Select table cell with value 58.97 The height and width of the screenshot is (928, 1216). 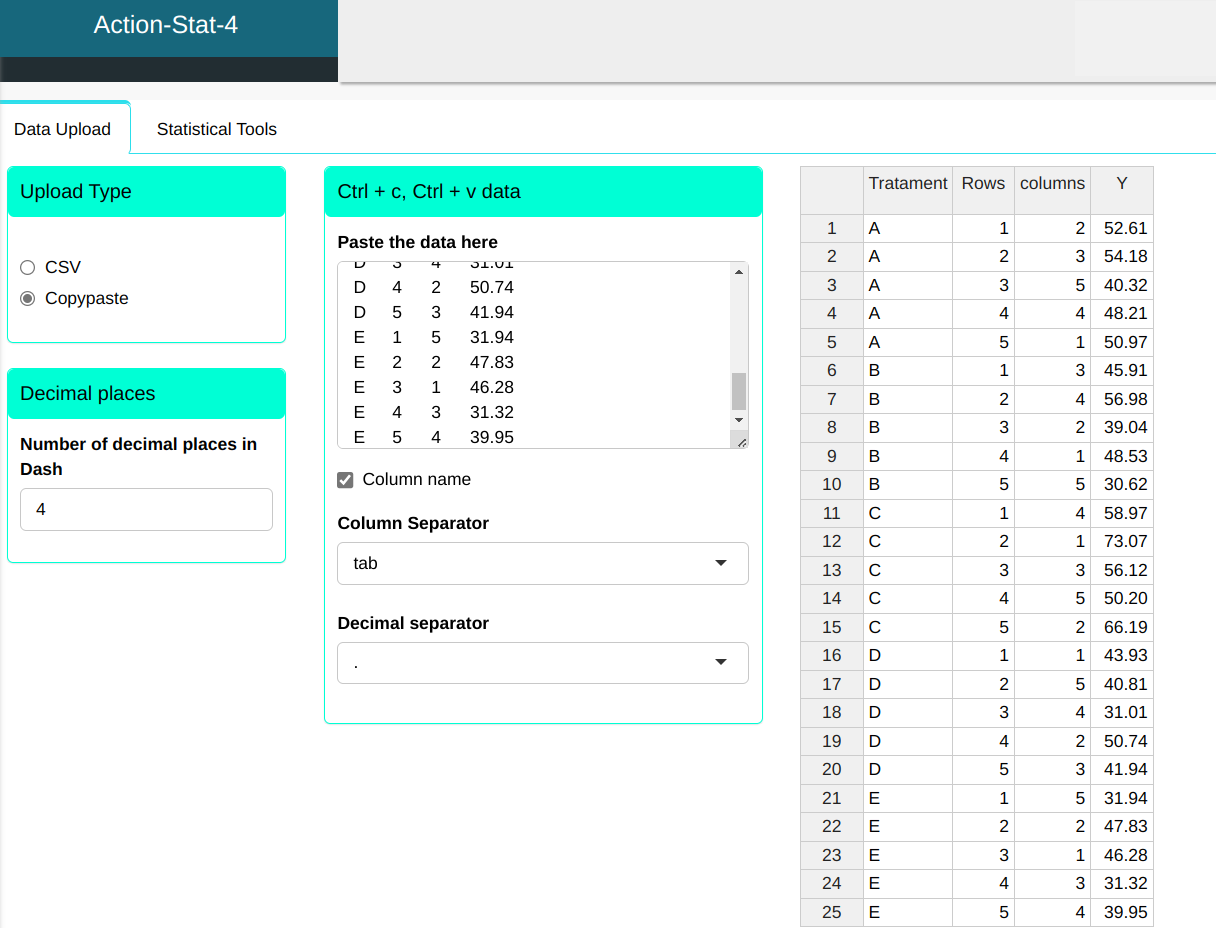[1122, 513]
